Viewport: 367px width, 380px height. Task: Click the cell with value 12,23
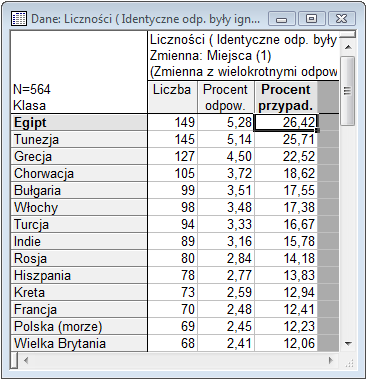click(286, 327)
